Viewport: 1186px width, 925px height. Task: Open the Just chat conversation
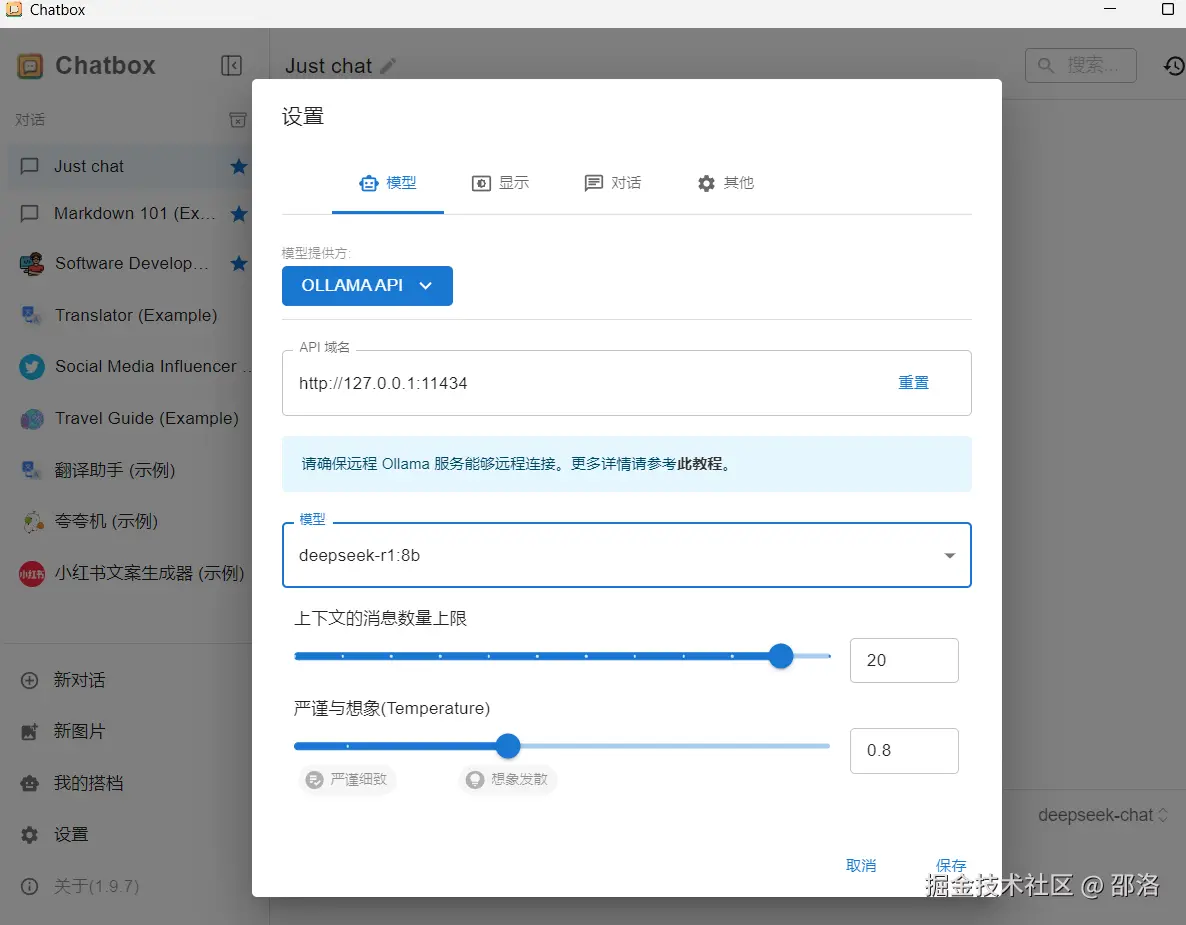130,166
